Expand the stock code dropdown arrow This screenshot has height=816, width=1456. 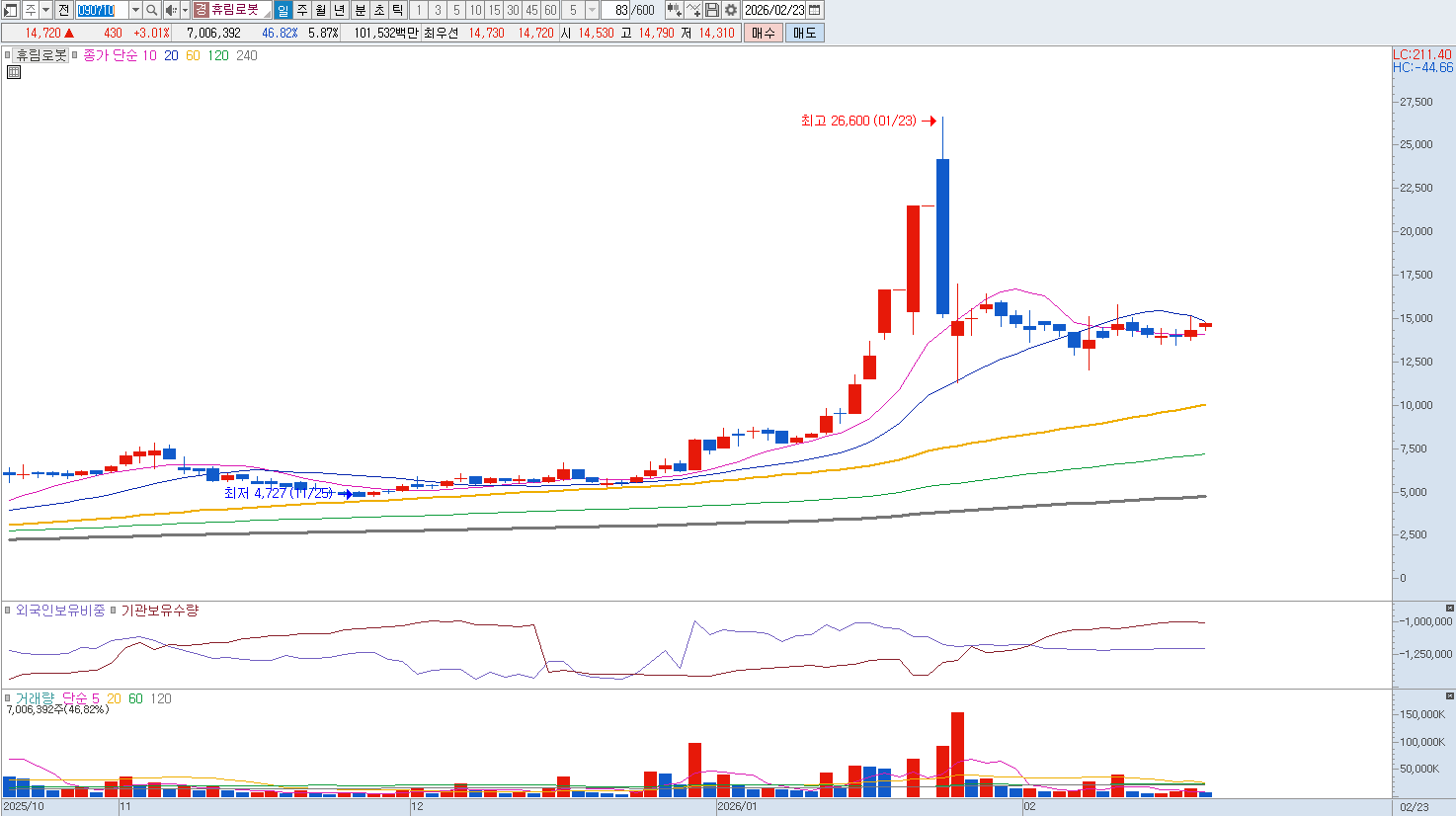[135, 10]
